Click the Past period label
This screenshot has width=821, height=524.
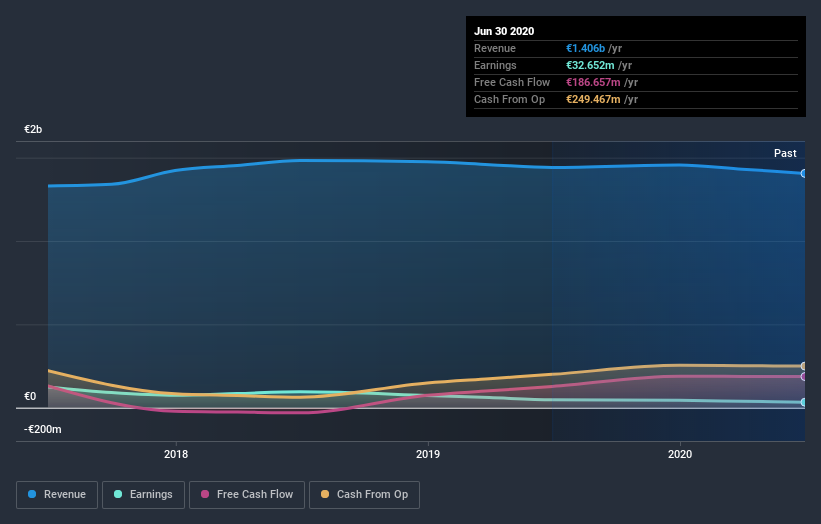785,153
